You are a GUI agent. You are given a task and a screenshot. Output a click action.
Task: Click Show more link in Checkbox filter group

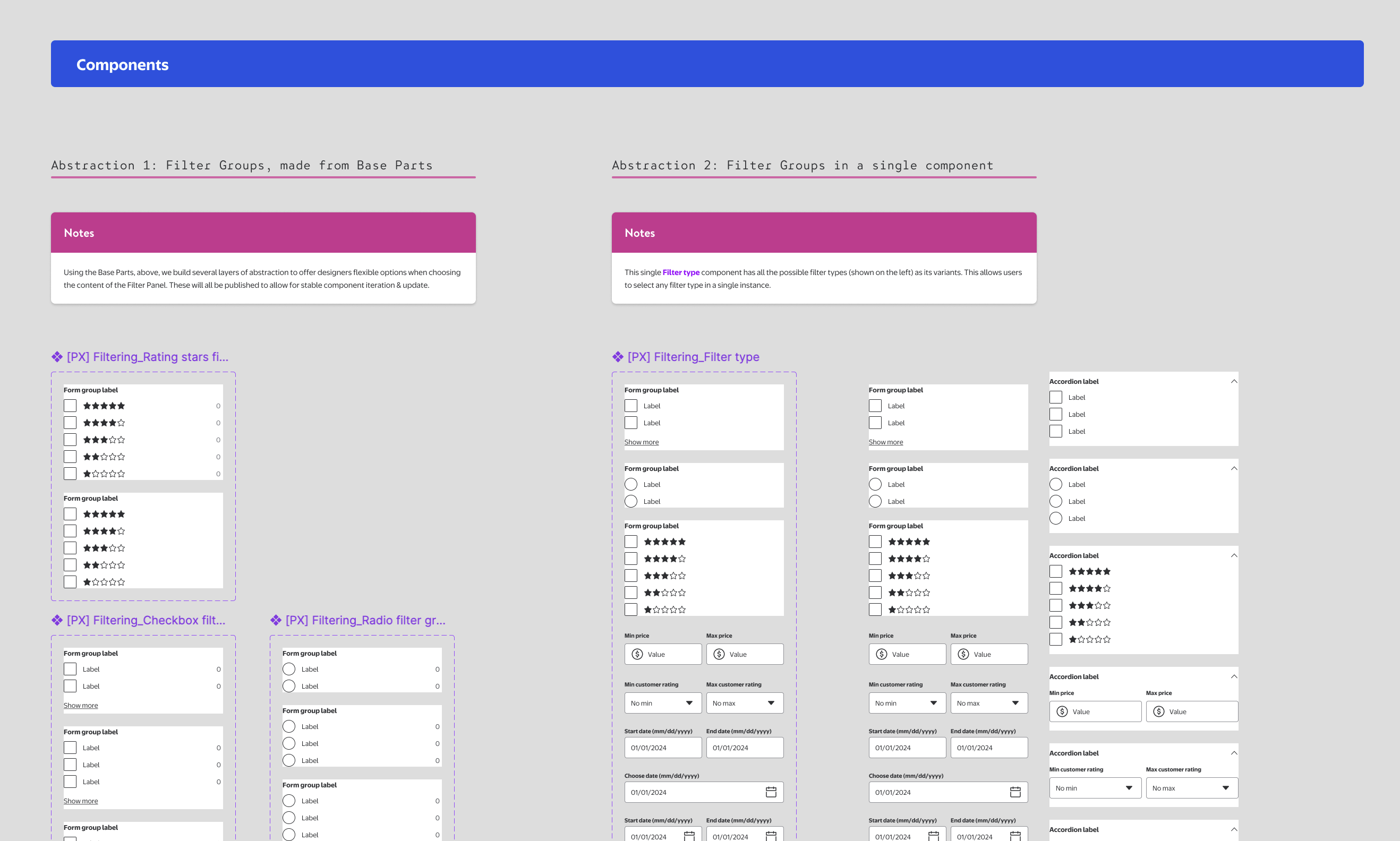pyautogui.click(x=81, y=706)
